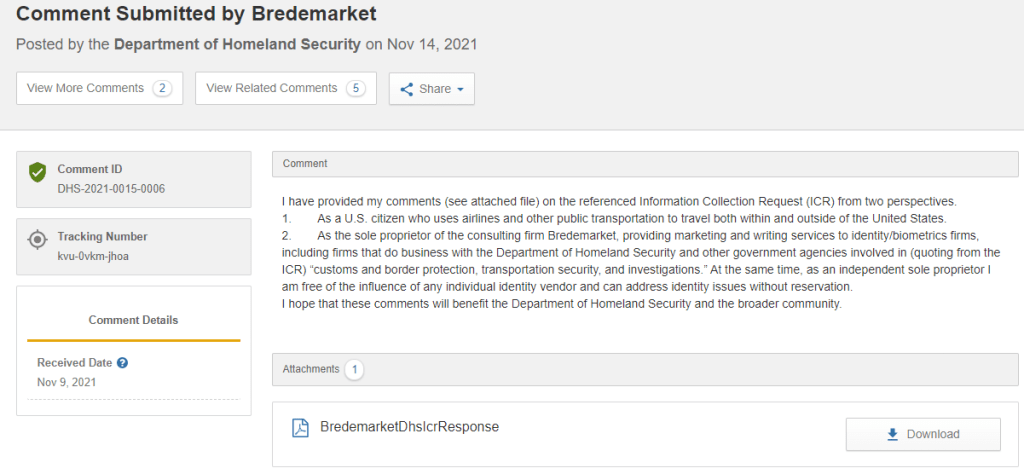Open View More Comments
The image size is (1024, 474).
(x=86, y=88)
